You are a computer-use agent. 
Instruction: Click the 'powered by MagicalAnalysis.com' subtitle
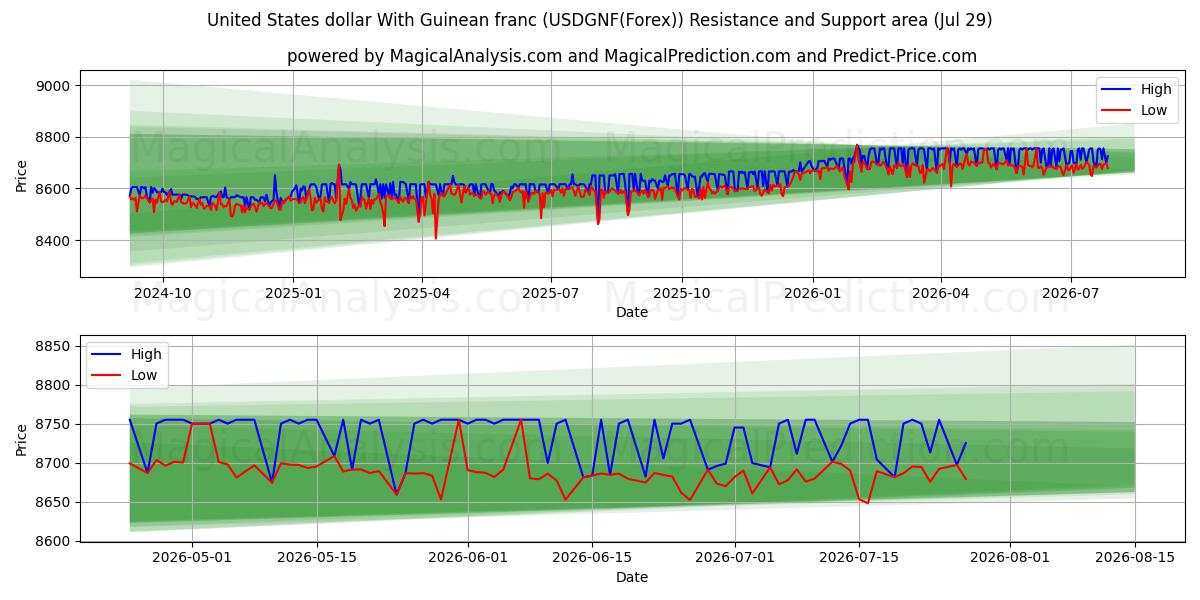pos(632,56)
